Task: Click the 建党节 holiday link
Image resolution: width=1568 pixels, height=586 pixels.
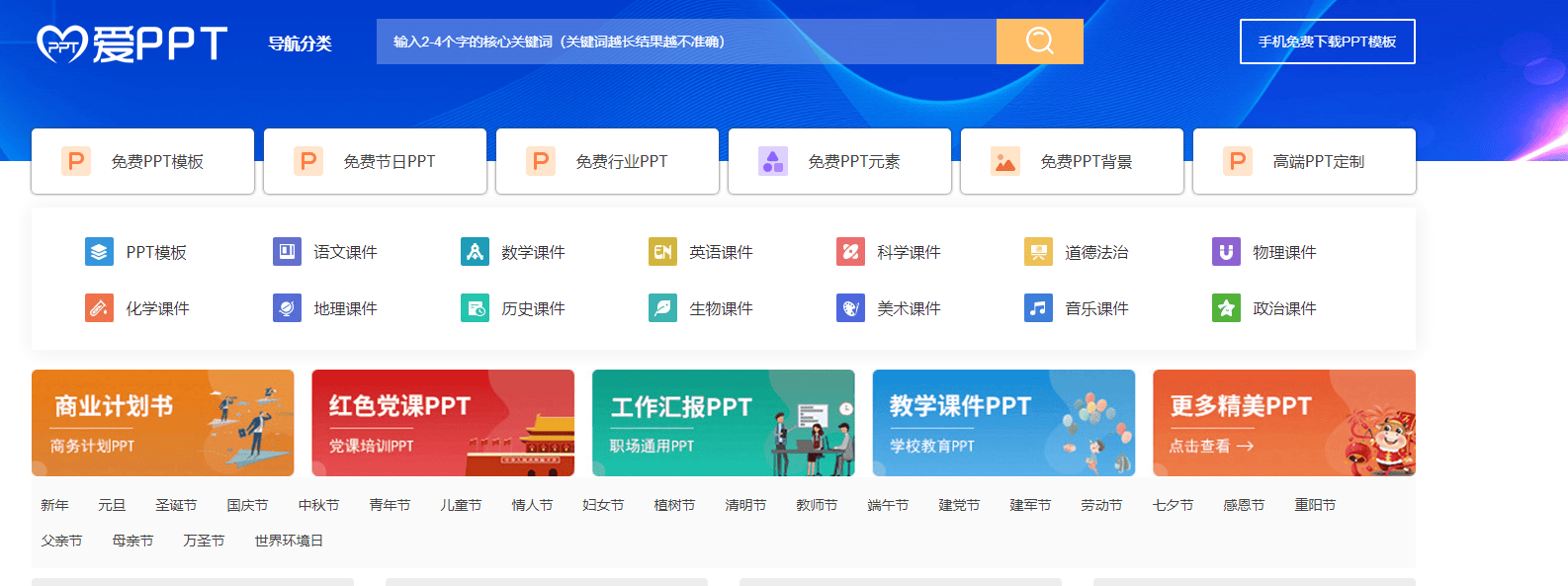Action: click(959, 505)
